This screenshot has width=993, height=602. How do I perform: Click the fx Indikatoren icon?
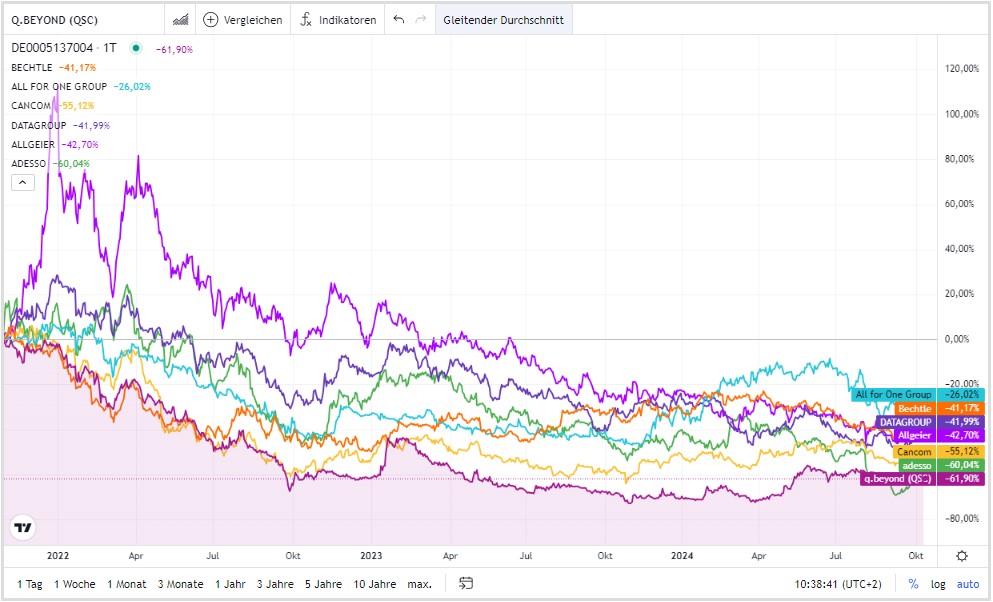307,19
